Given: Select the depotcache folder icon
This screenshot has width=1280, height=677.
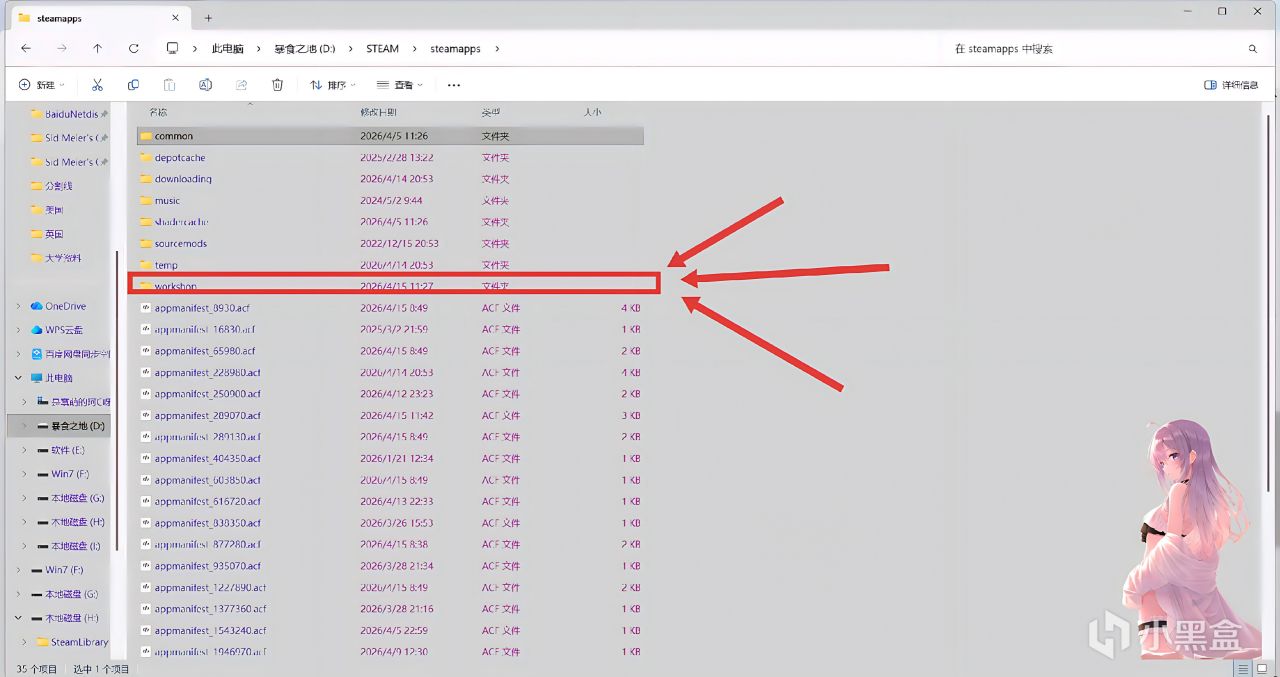Looking at the screenshot, I should 145,157.
